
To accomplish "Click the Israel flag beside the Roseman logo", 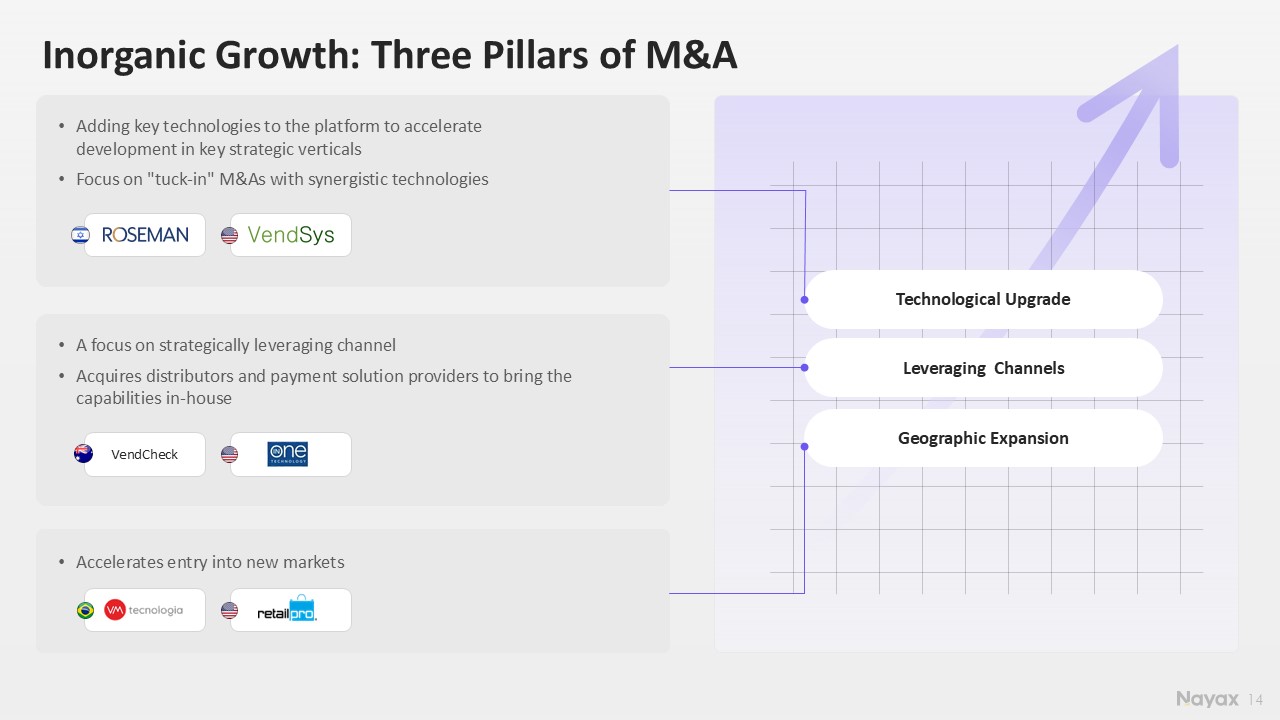I will (x=81, y=235).
